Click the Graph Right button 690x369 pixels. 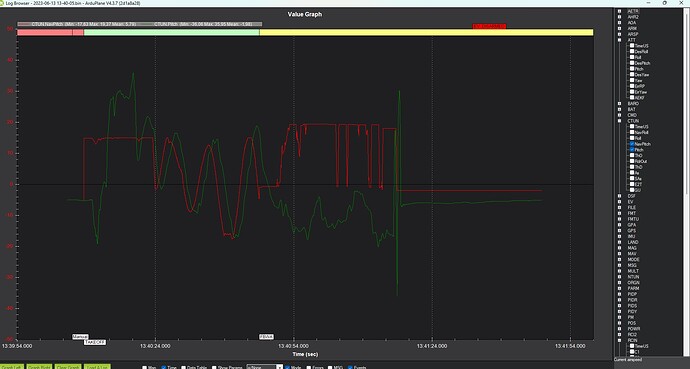(x=39, y=366)
